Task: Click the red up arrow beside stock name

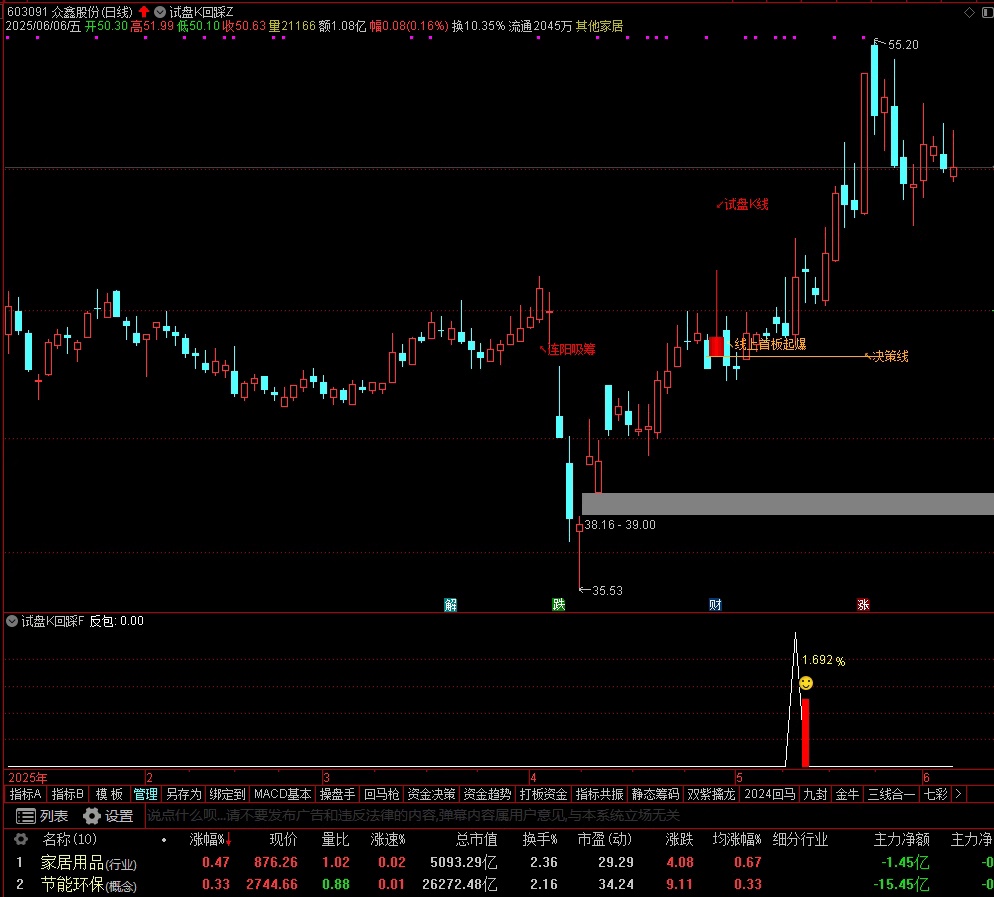Action: pyautogui.click(x=144, y=11)
